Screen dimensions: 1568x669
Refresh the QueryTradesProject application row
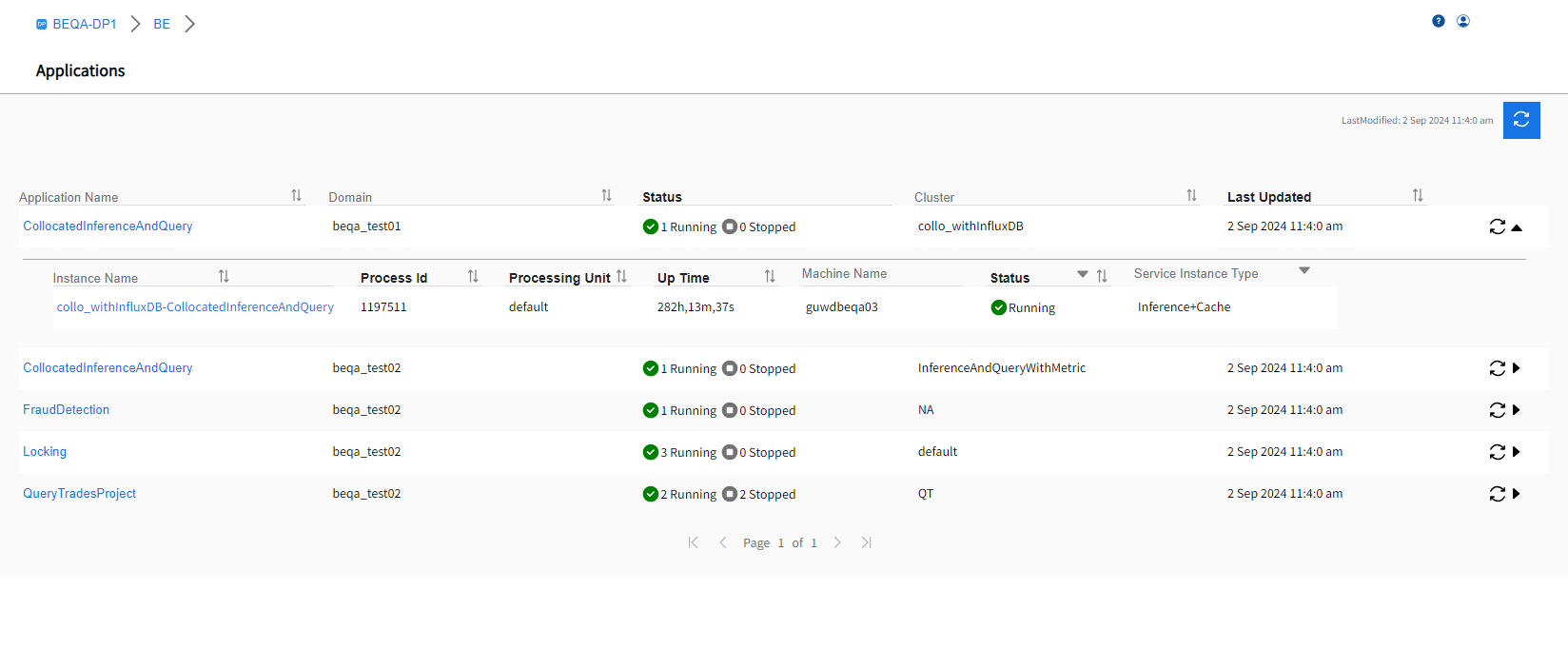(x=1497, y=494)
